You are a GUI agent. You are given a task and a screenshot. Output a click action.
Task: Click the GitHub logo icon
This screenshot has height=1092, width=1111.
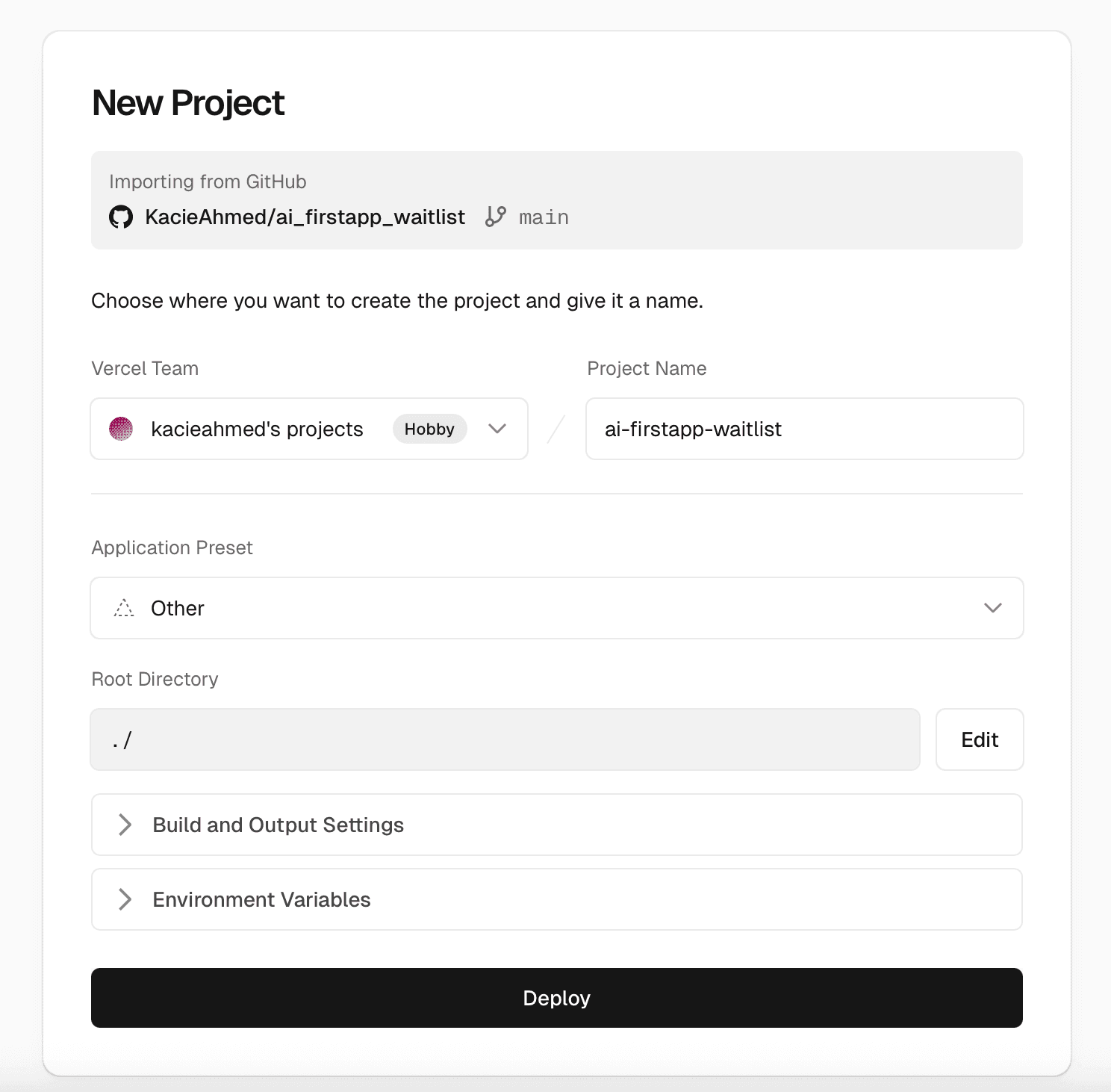pyautogui.click(x=121, y=217)
